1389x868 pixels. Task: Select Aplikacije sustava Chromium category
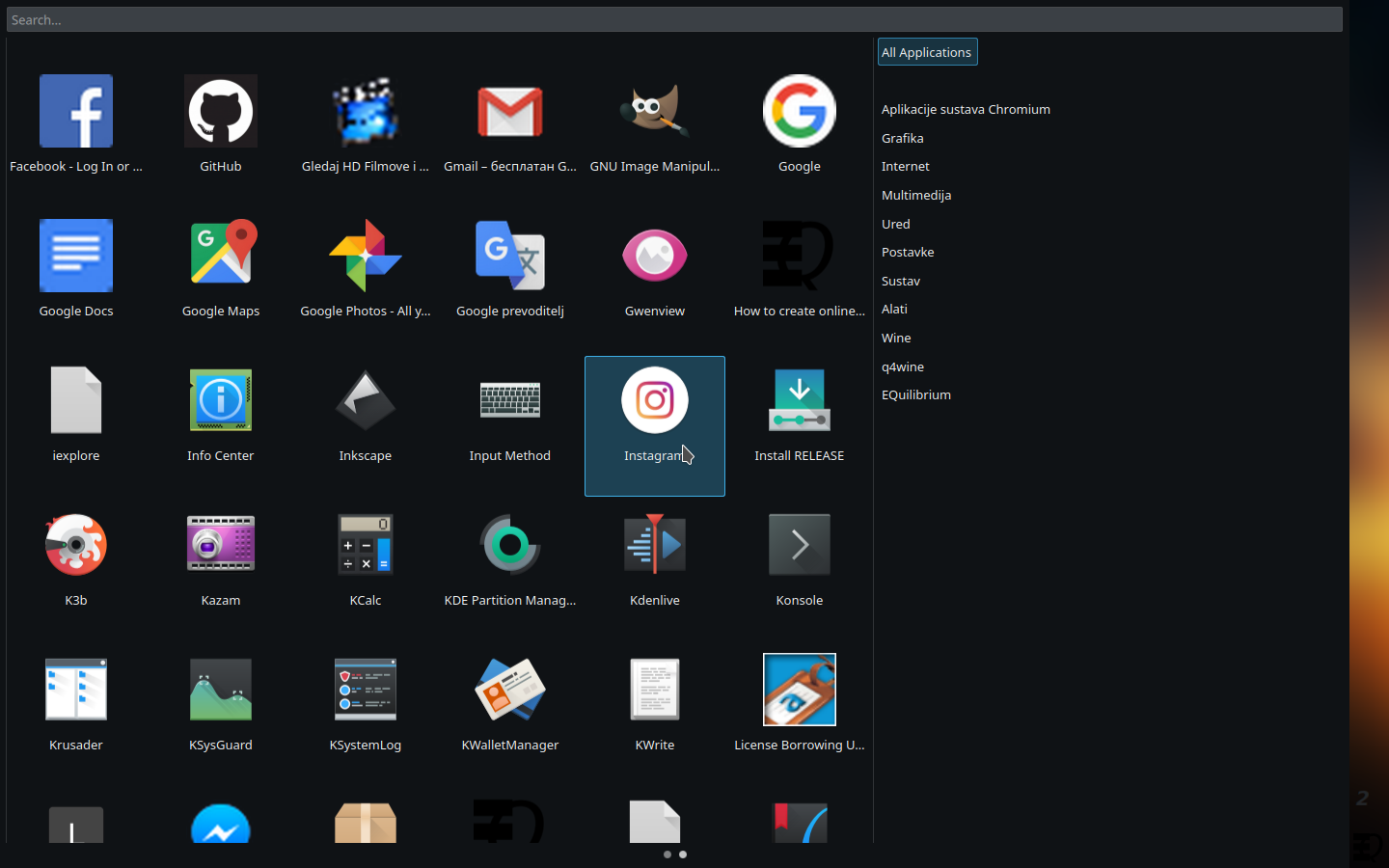click(x=966, y=110)
